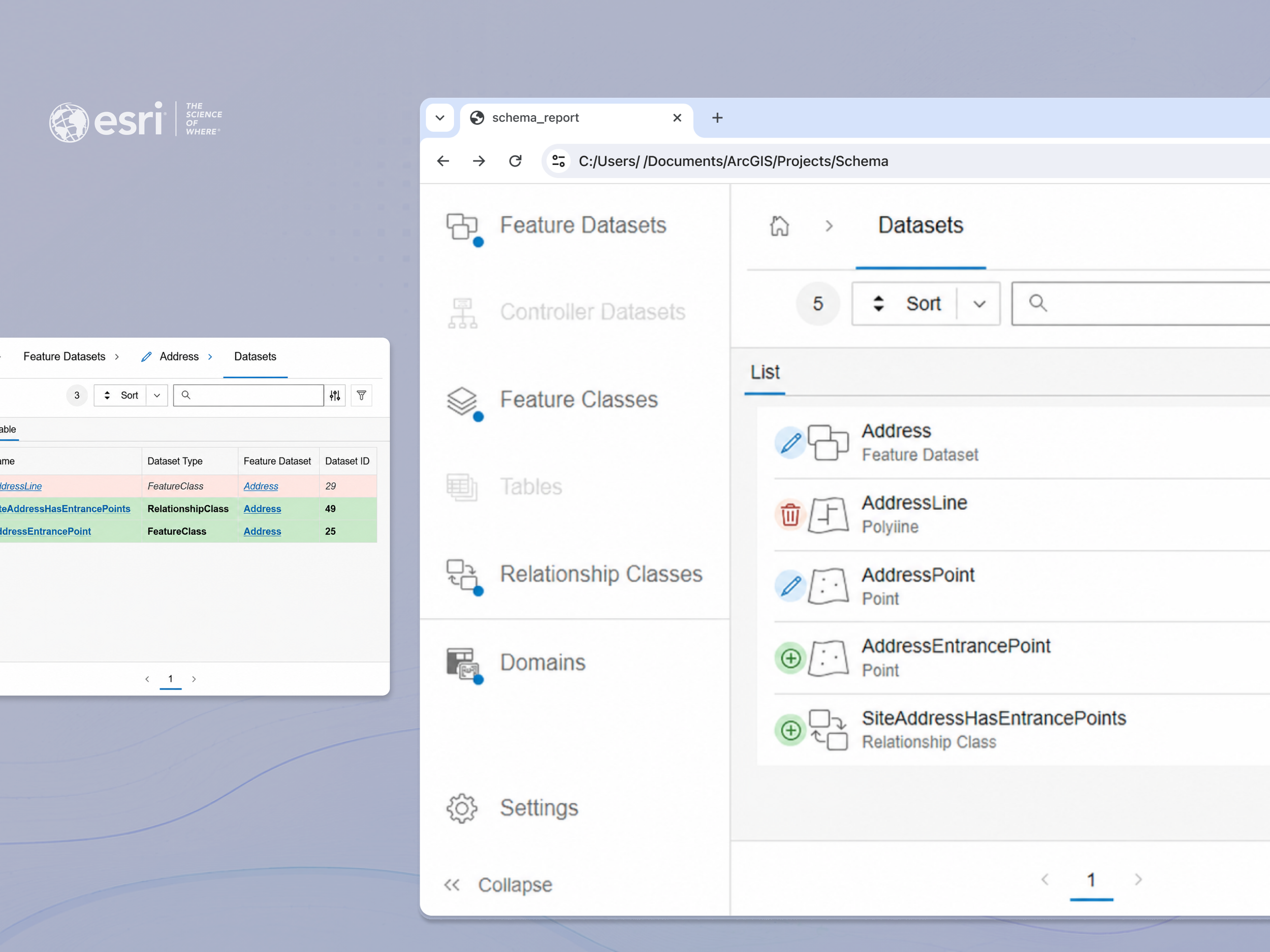Go to next page in main pagination
The height and width of the screenshot is (952, 1270).
click(x=1138, y=879)
